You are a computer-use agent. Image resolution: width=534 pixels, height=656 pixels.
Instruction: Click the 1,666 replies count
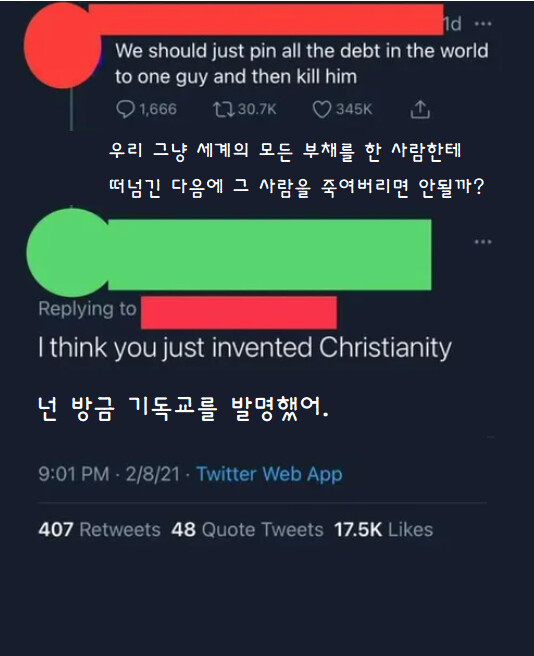[158, 110]
